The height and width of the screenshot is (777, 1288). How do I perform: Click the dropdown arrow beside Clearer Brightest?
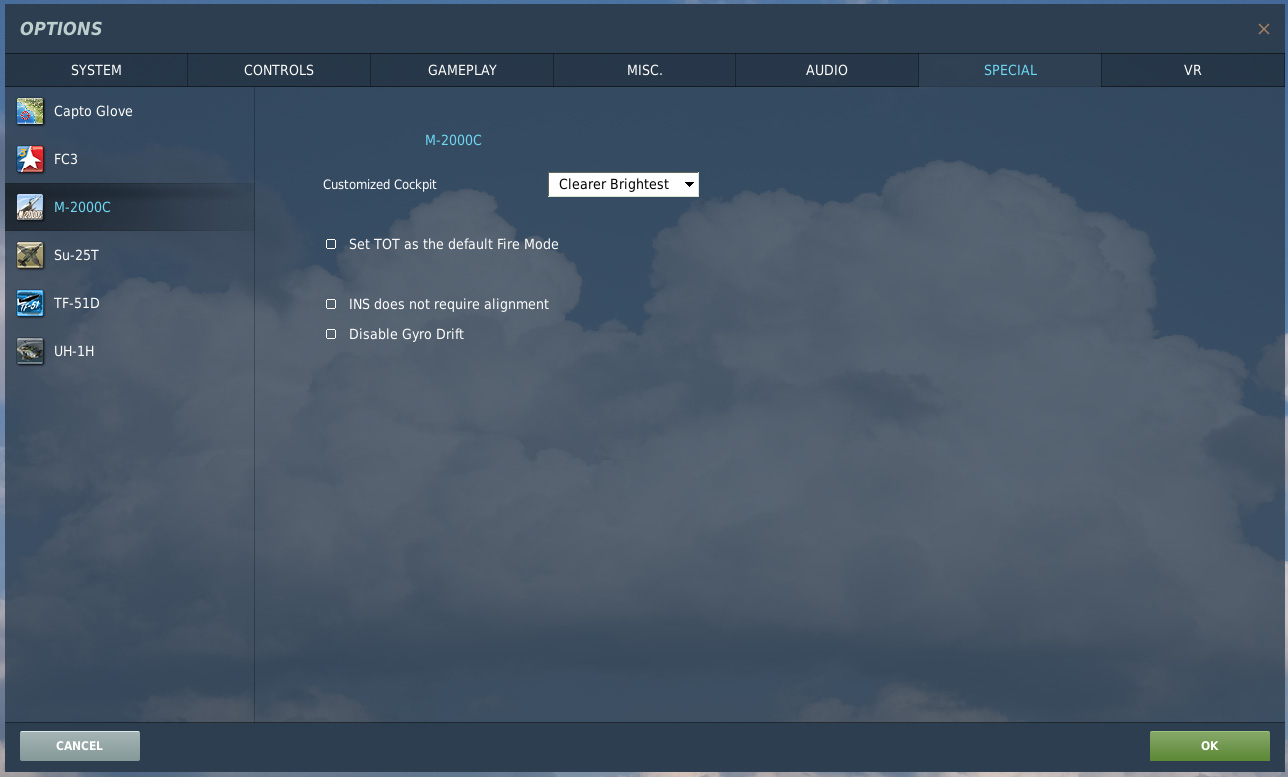[688, 185]
